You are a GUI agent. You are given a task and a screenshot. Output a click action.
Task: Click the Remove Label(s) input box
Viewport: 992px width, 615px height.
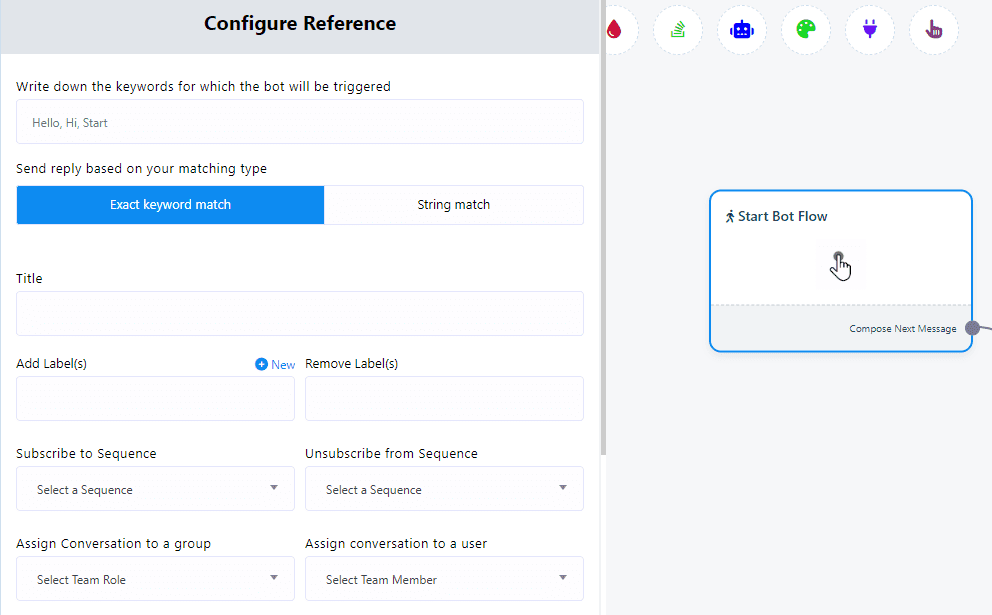(x=444, y=398)
